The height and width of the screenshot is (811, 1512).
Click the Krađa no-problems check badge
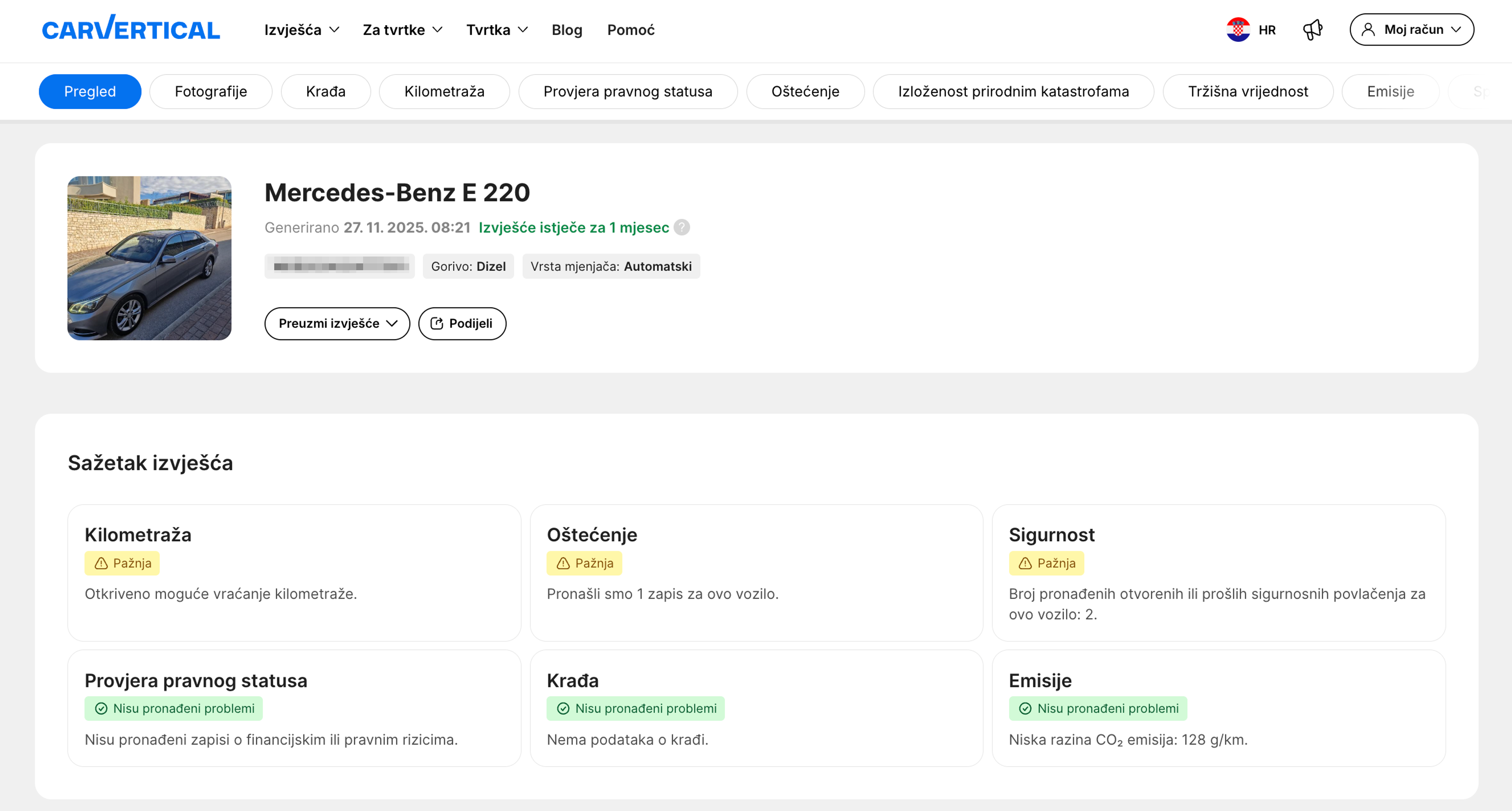(x=636, y=708)
